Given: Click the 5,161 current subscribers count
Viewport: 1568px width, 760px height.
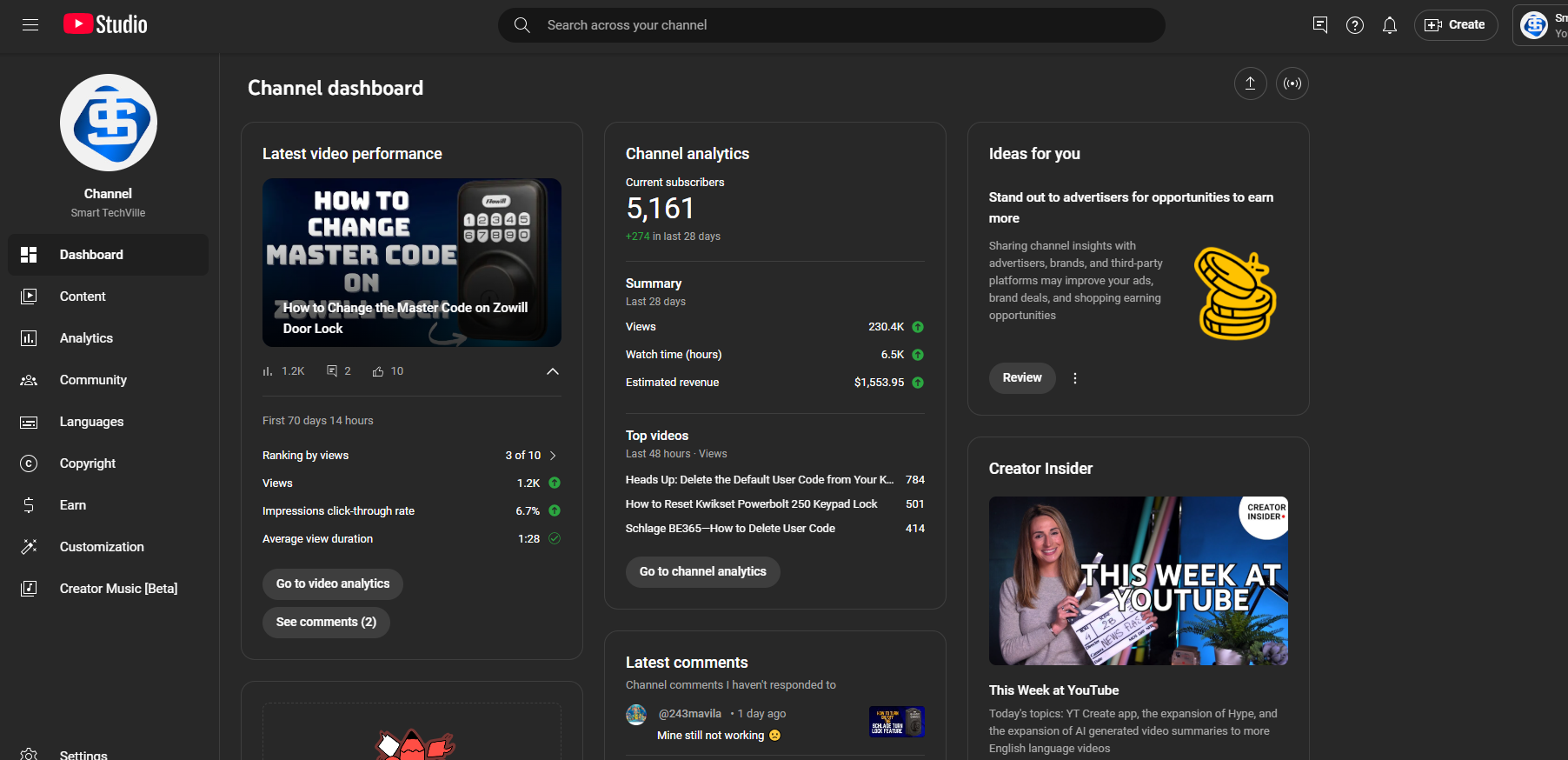Looking at the screenshot, I should point(661,209).
